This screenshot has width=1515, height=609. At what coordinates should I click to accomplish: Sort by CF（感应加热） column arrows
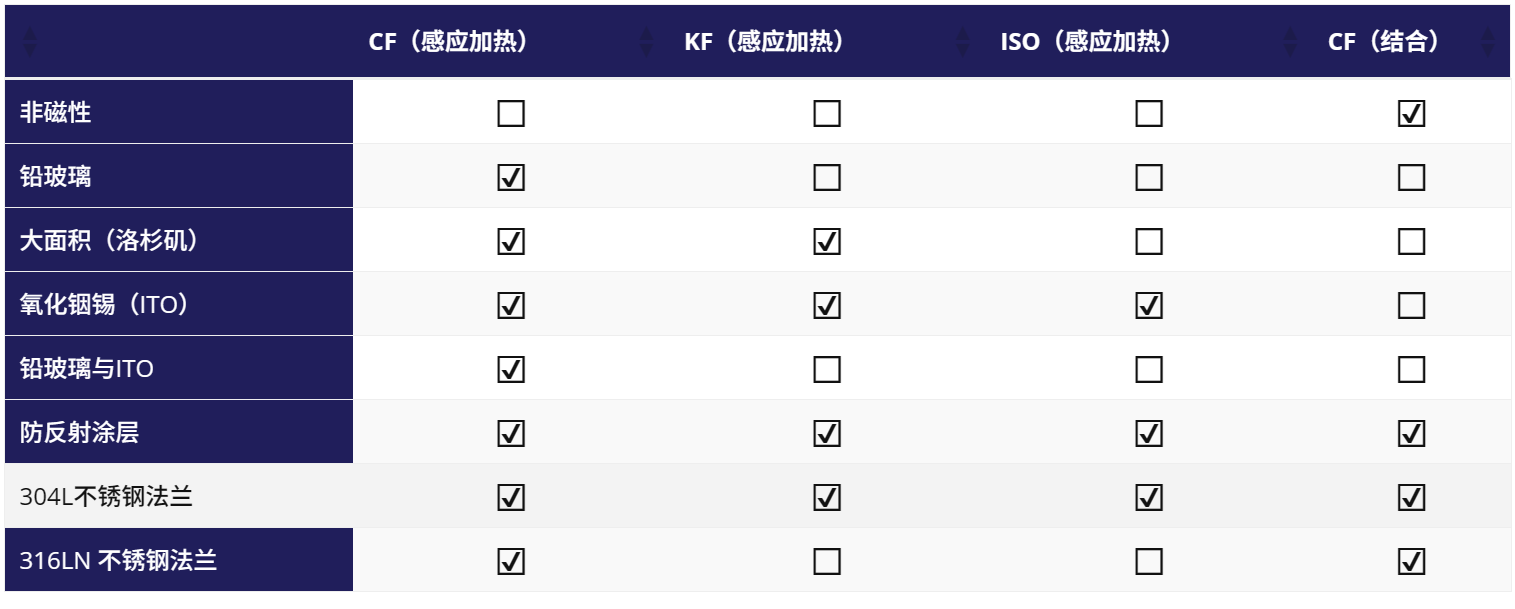(x=646, y=42)
